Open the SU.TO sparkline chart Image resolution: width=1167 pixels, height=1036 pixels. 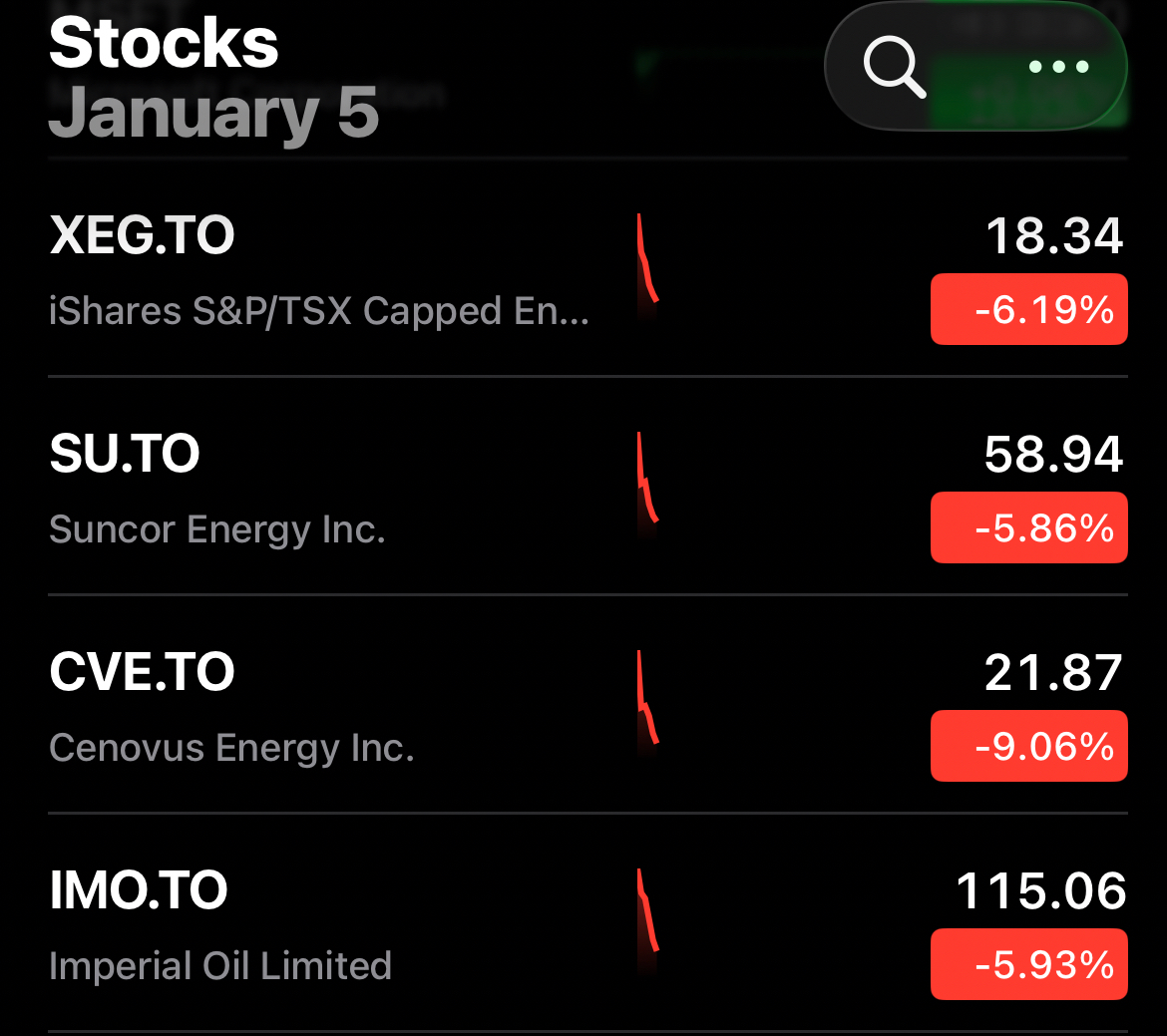(x=647, y=480)
